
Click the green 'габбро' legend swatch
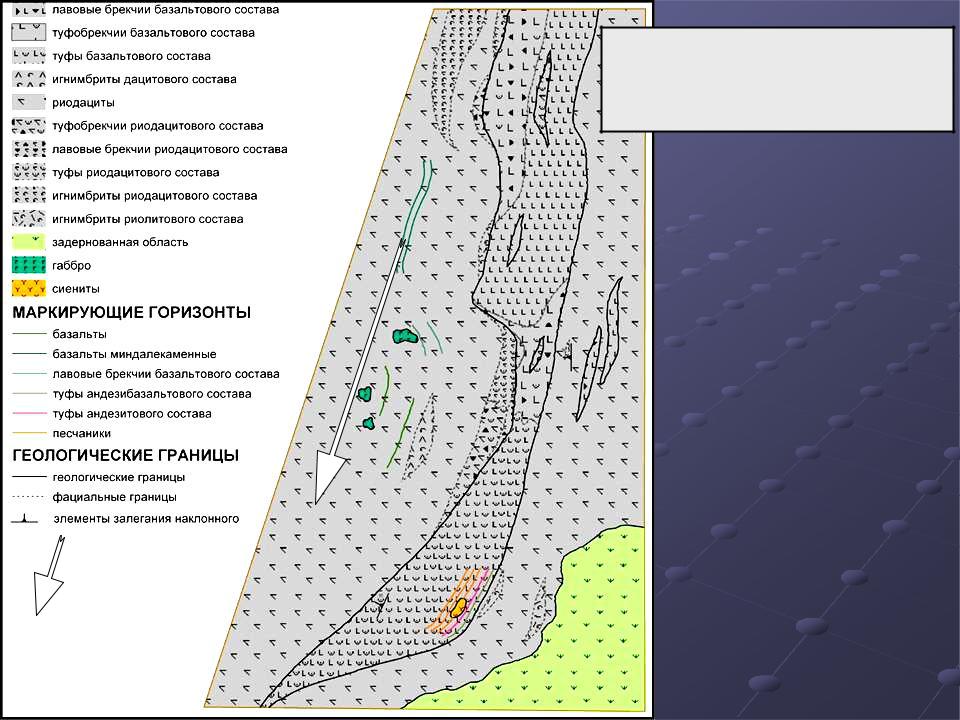pyautogui.click(x=29, y=265)
